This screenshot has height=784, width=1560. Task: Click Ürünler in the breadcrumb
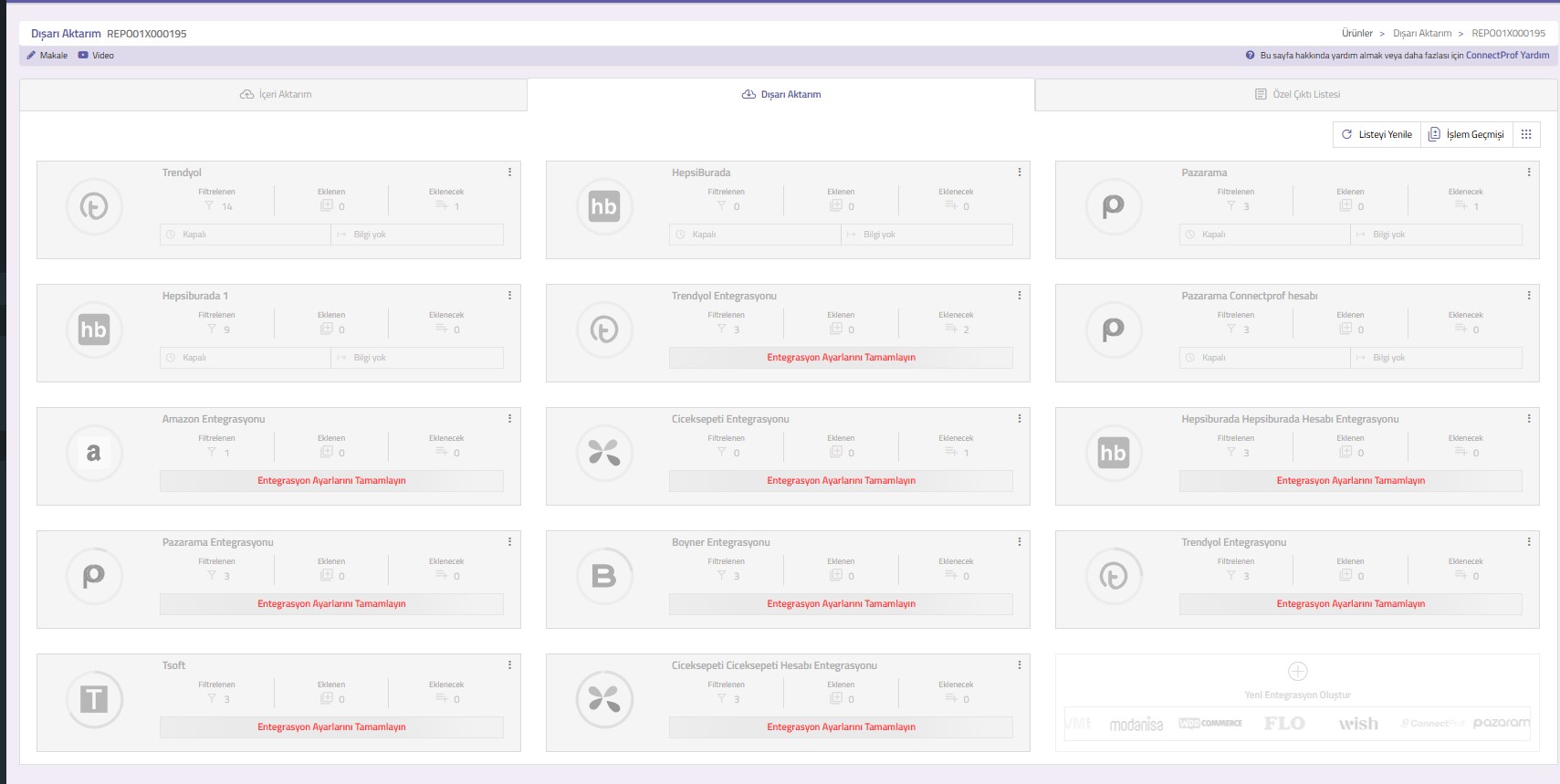(x=1356, y=34)
